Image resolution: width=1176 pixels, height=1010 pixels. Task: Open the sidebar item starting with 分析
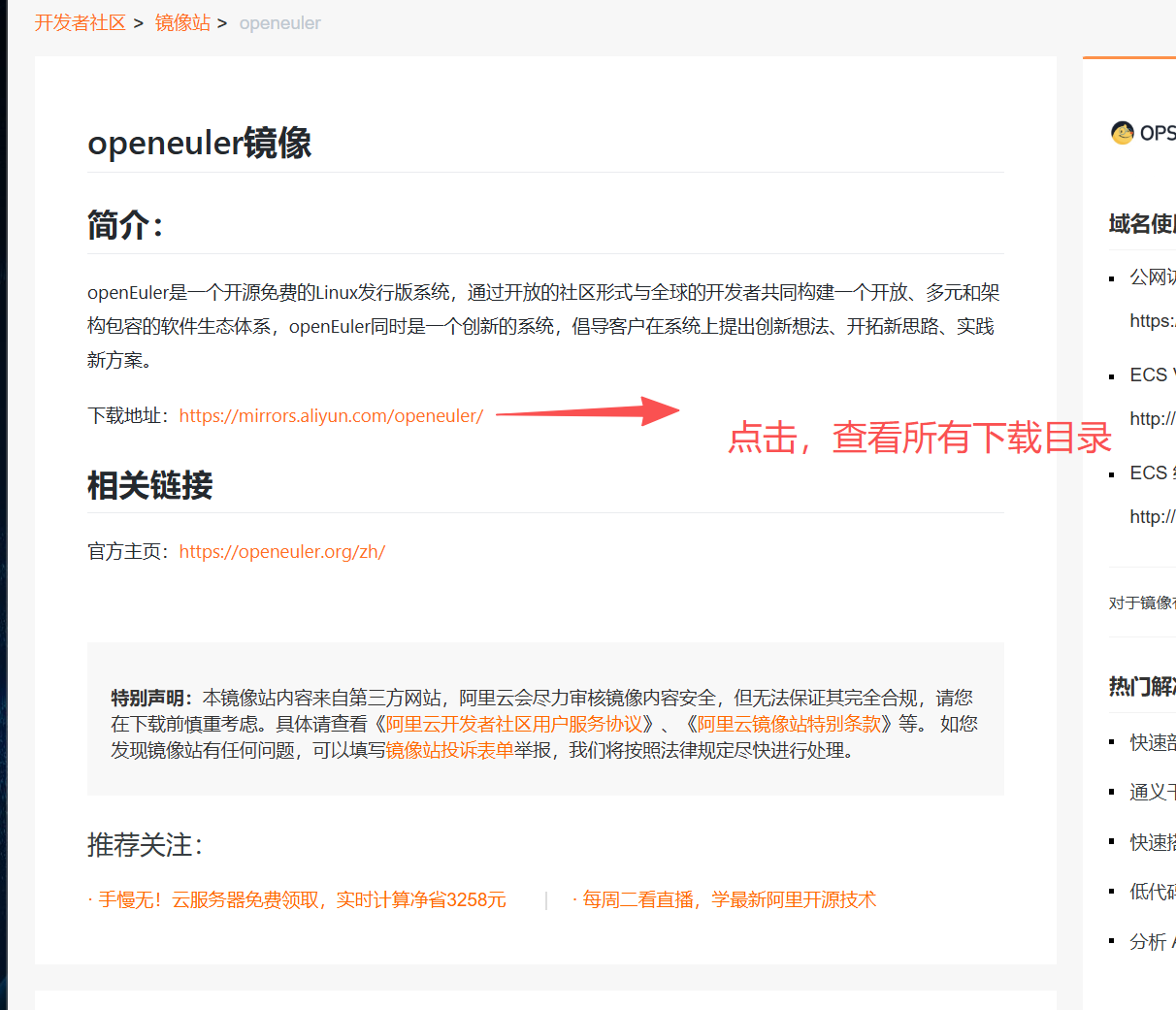(1153, 941)
